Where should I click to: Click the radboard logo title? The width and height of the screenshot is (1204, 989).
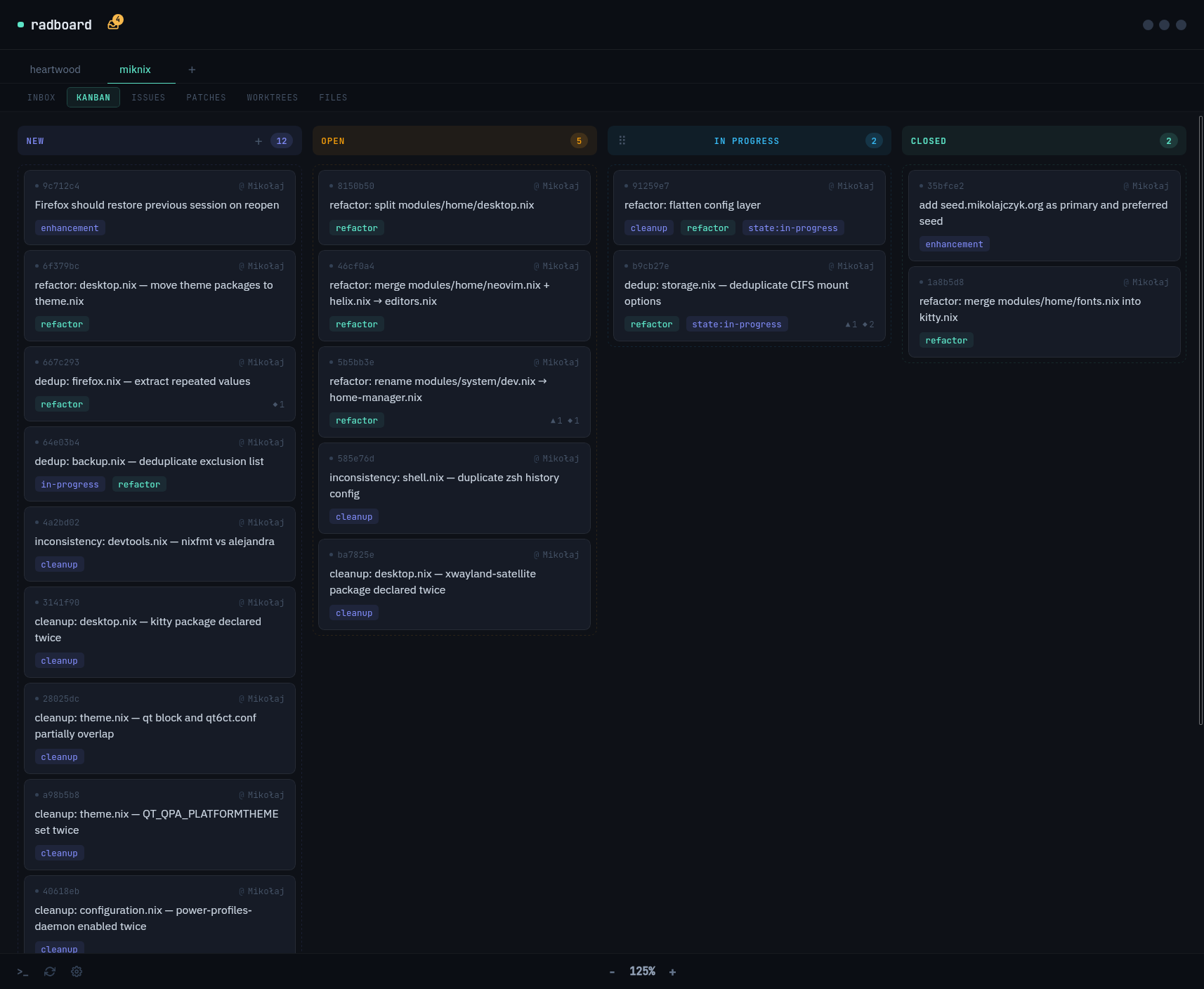click(61, 25)
